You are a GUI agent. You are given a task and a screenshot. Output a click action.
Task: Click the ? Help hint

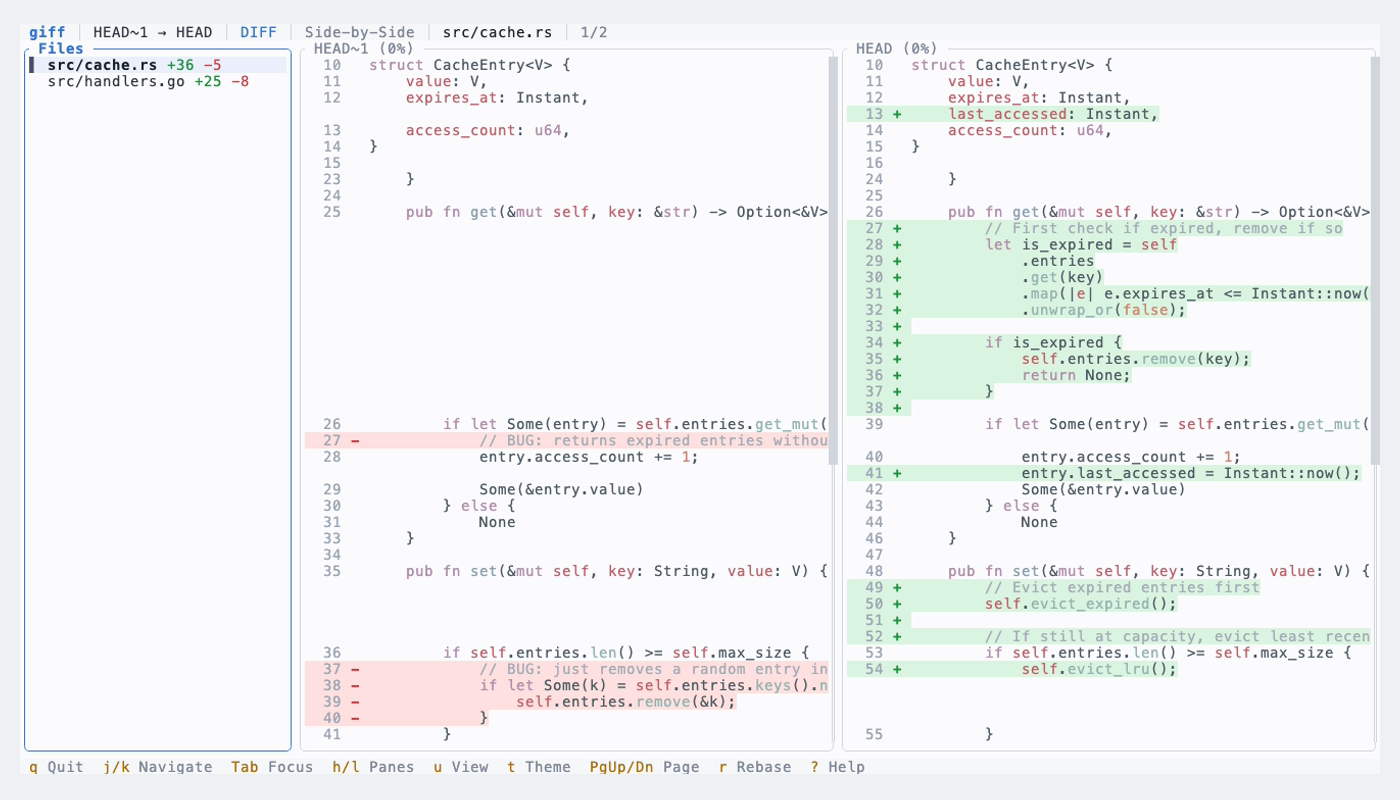pos(838,767)
